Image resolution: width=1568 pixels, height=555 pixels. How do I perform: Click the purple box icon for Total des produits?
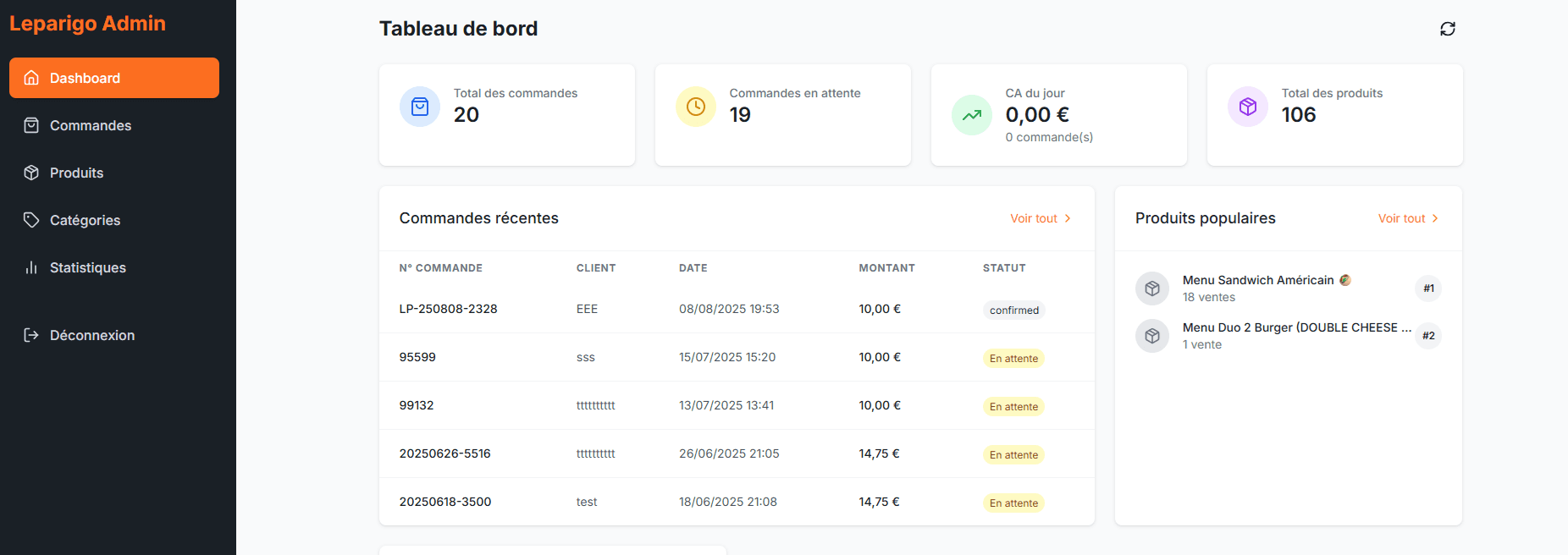1248,107
